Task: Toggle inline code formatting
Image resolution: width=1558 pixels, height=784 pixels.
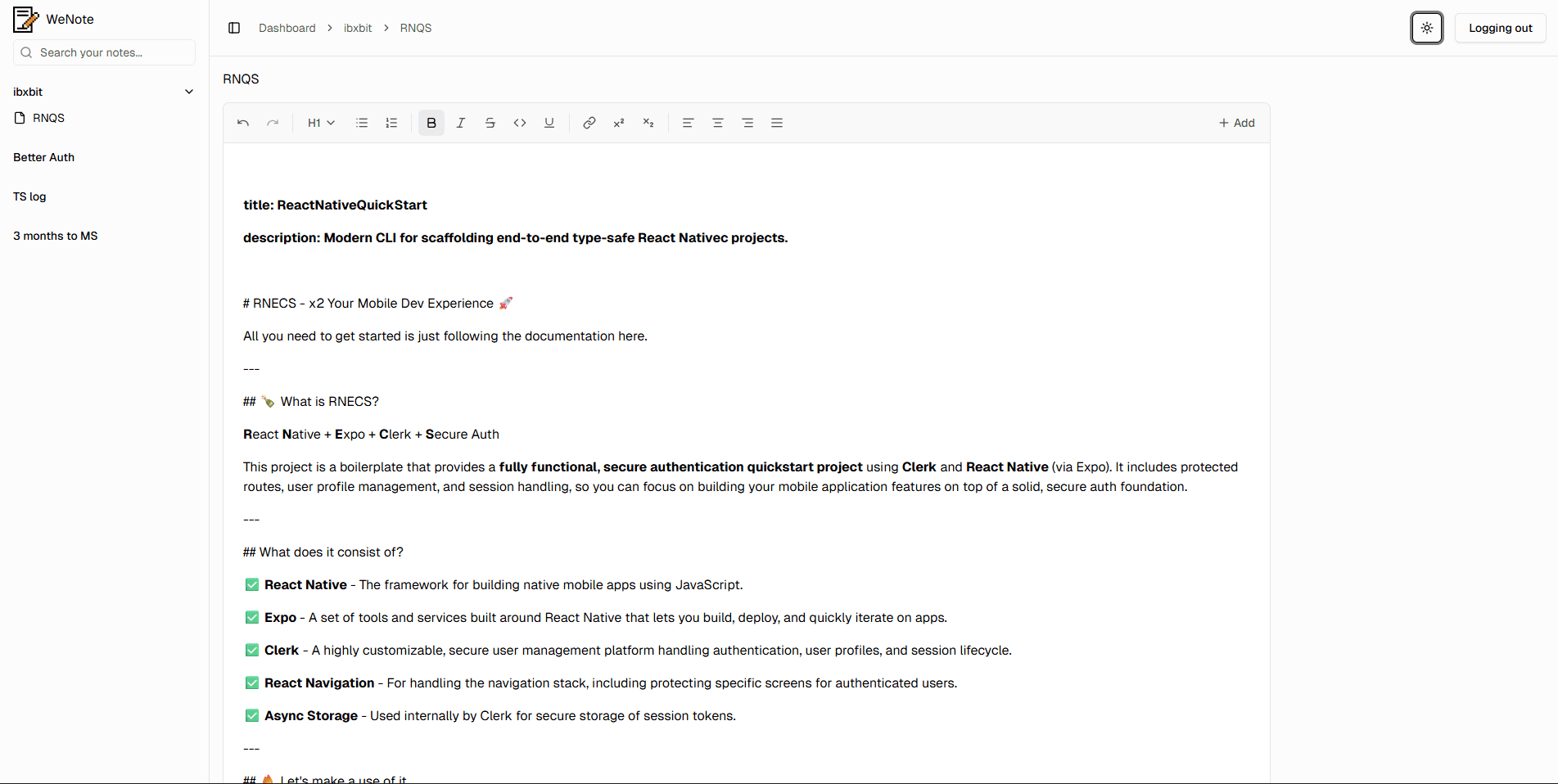Action: click(x=520, y=123)
